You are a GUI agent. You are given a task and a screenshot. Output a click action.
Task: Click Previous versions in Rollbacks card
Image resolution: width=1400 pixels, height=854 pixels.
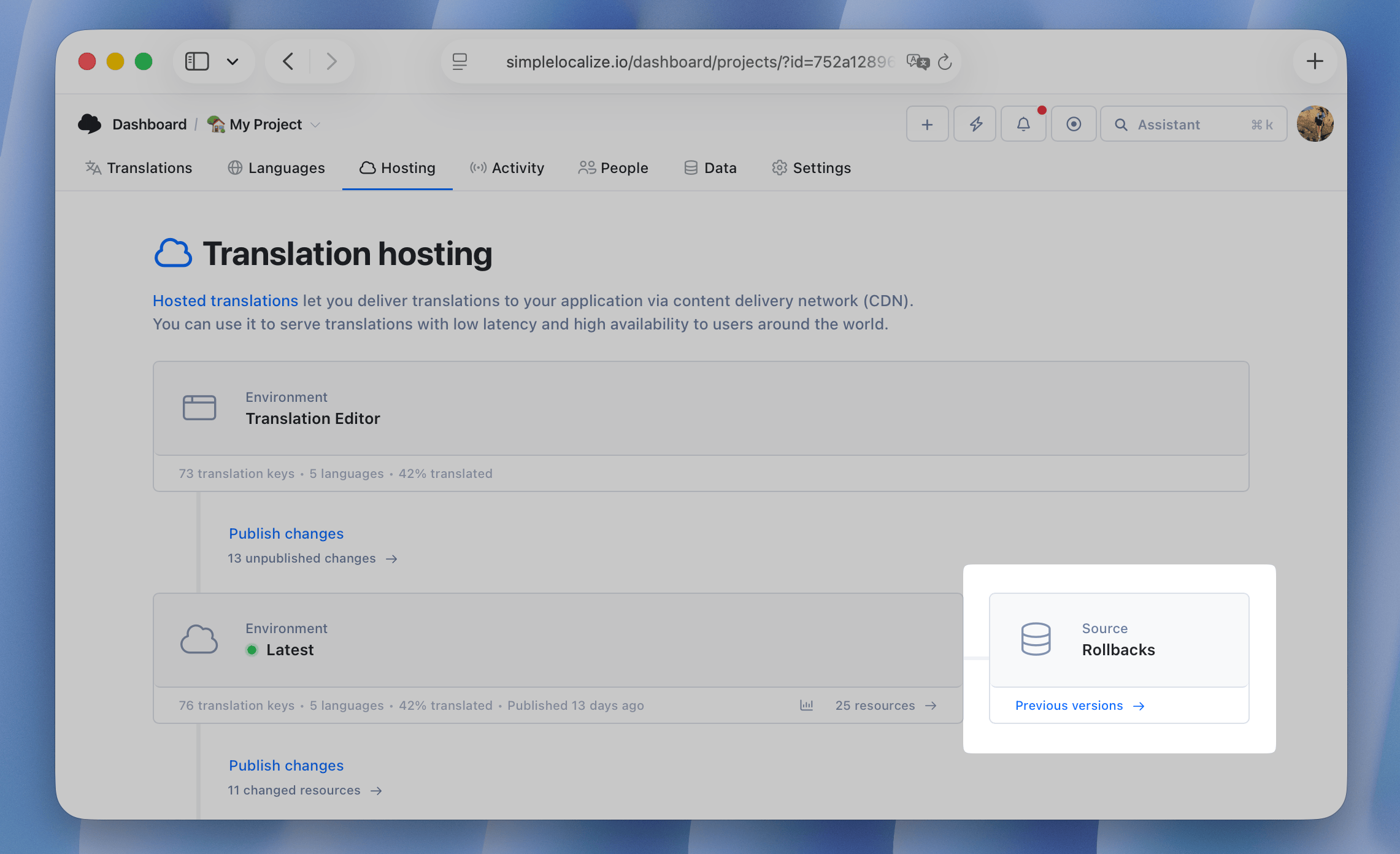1069,705
